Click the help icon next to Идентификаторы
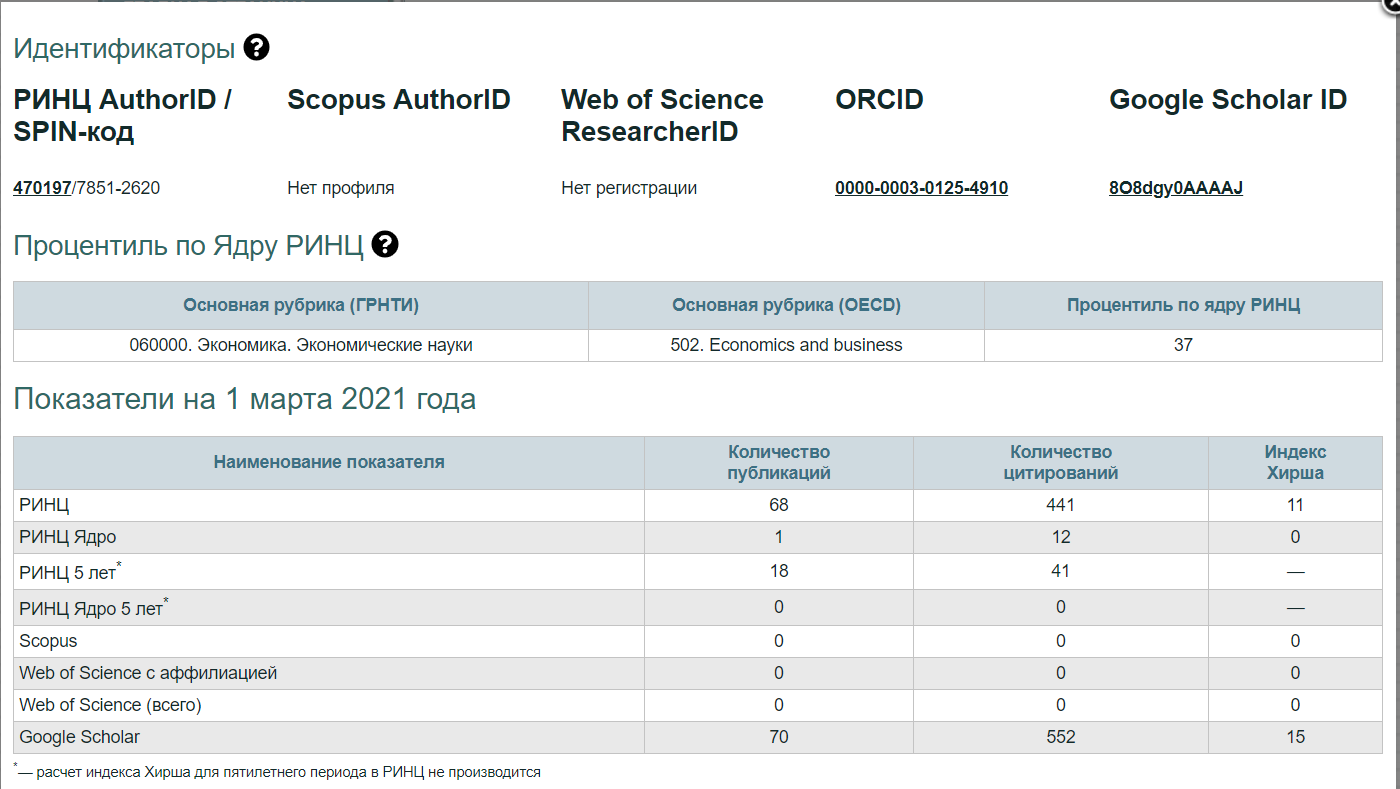1400x789 pixels. point(257,47)
